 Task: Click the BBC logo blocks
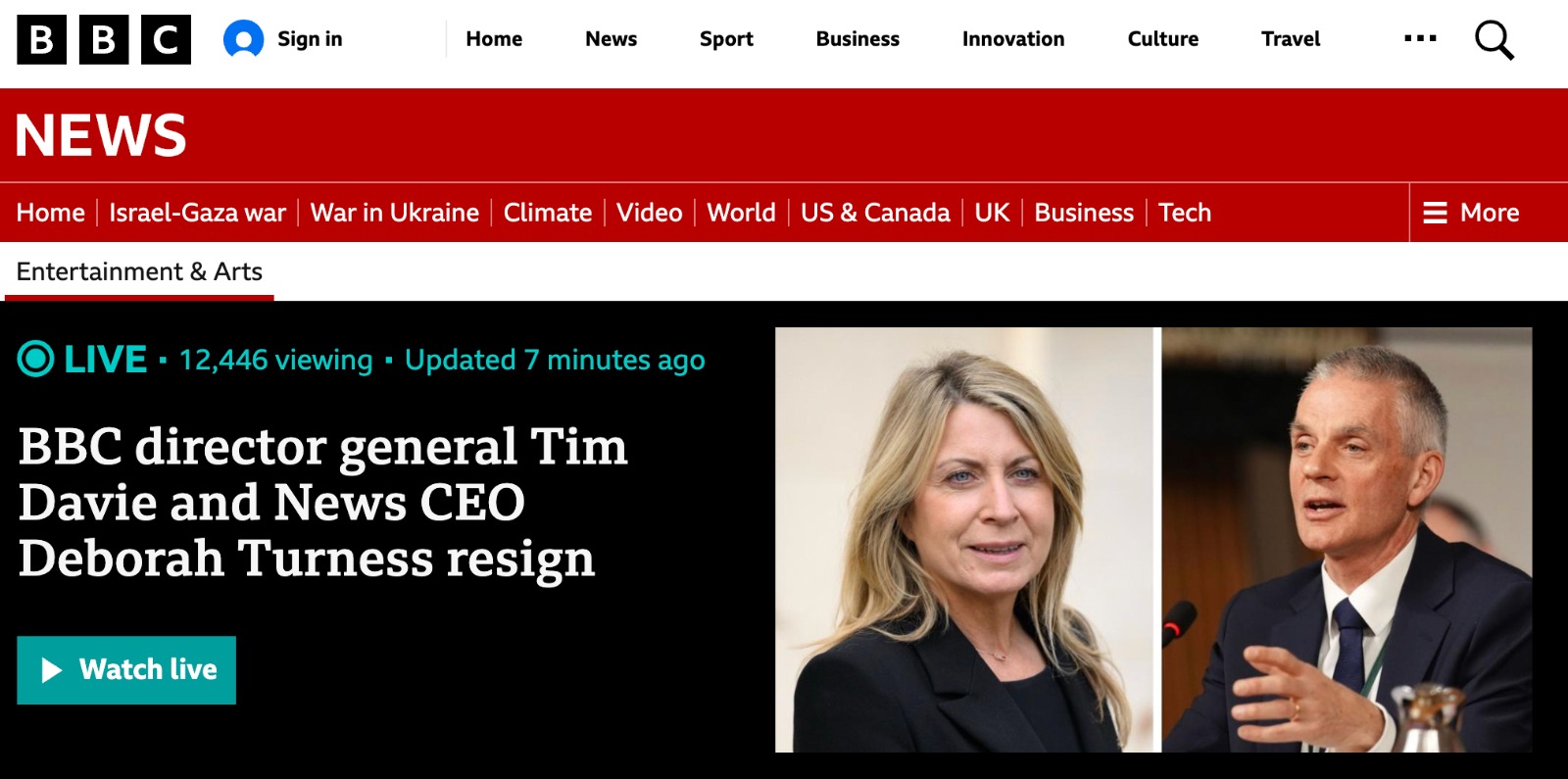[x=104, y=40]
